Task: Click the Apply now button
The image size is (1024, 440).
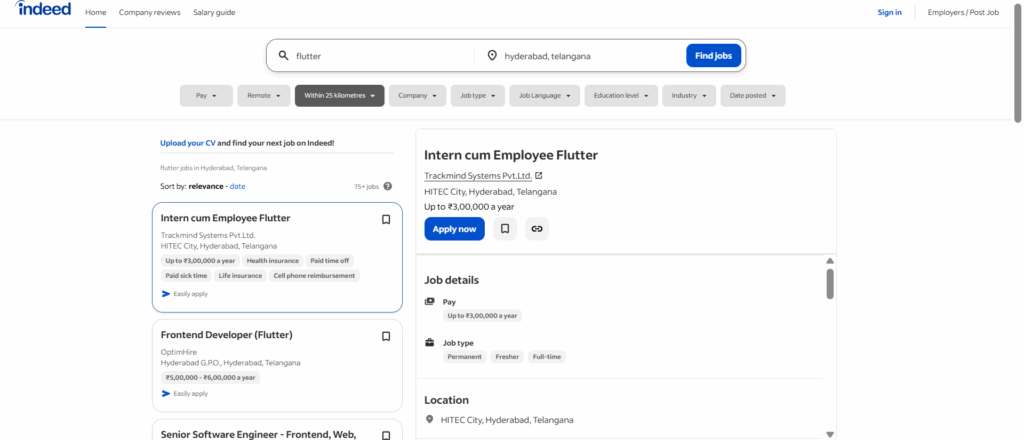Action: [x=454, y=229]
